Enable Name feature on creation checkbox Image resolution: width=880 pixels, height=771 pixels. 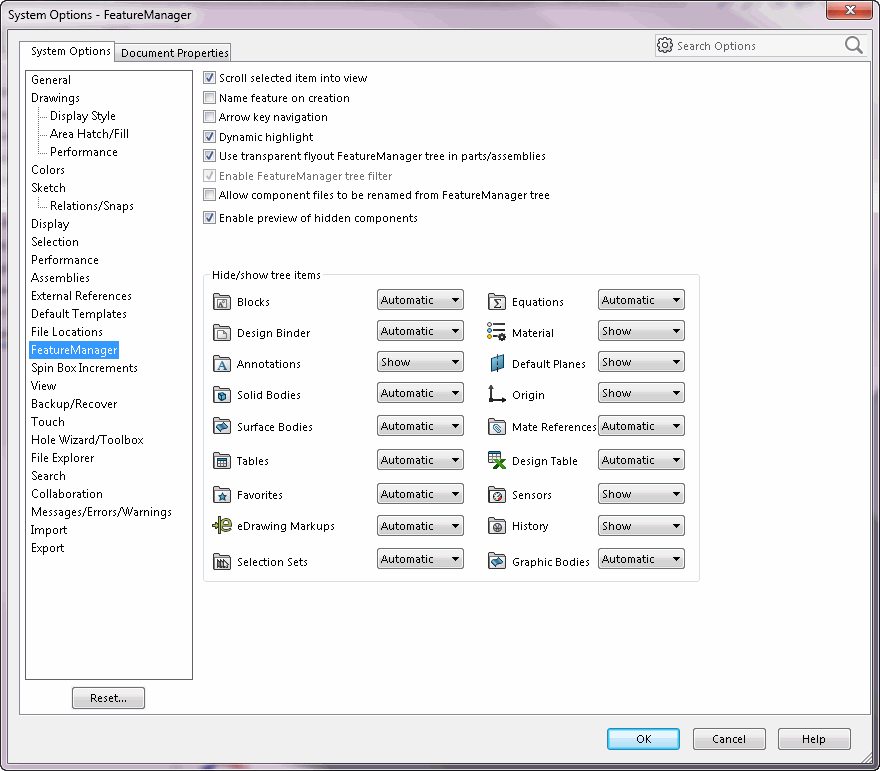coord(209,98)
